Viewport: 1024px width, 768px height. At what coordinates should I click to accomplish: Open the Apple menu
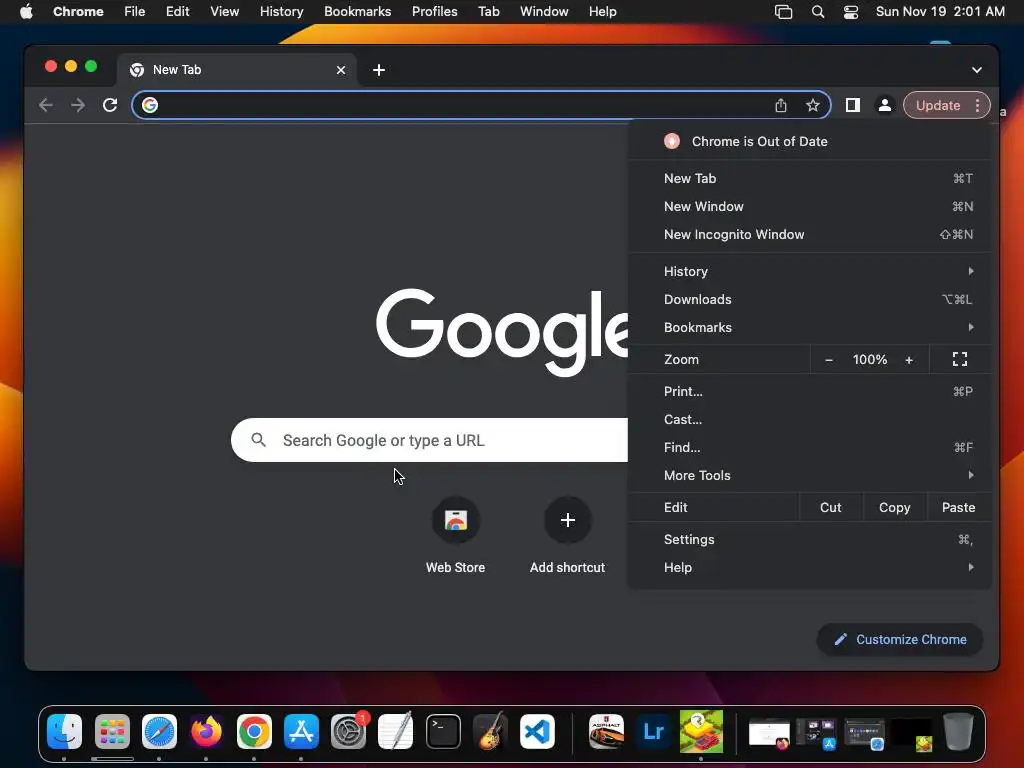pyautogui.click(x=26, y=12)
